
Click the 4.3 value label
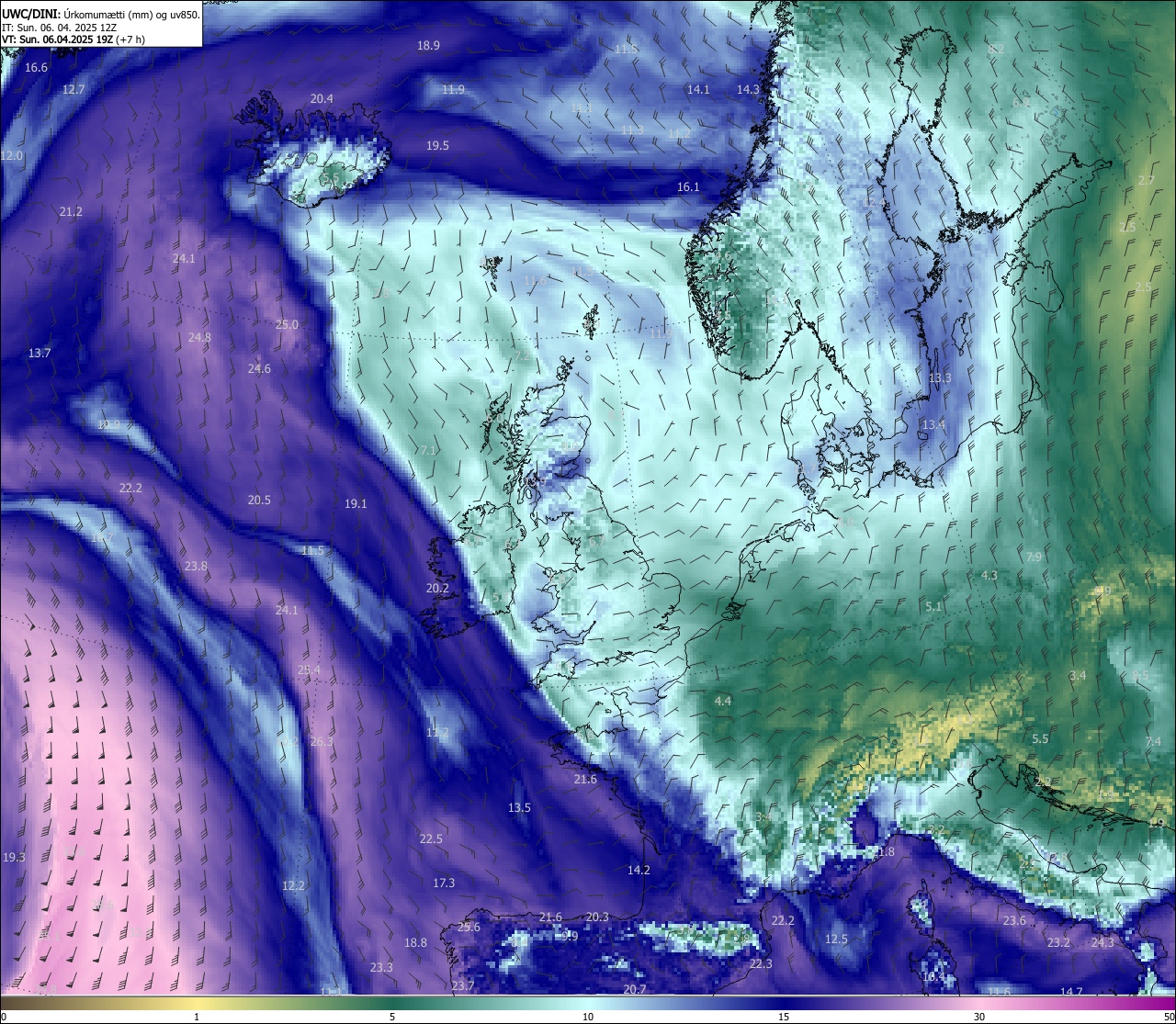click(x=989, y=575)
